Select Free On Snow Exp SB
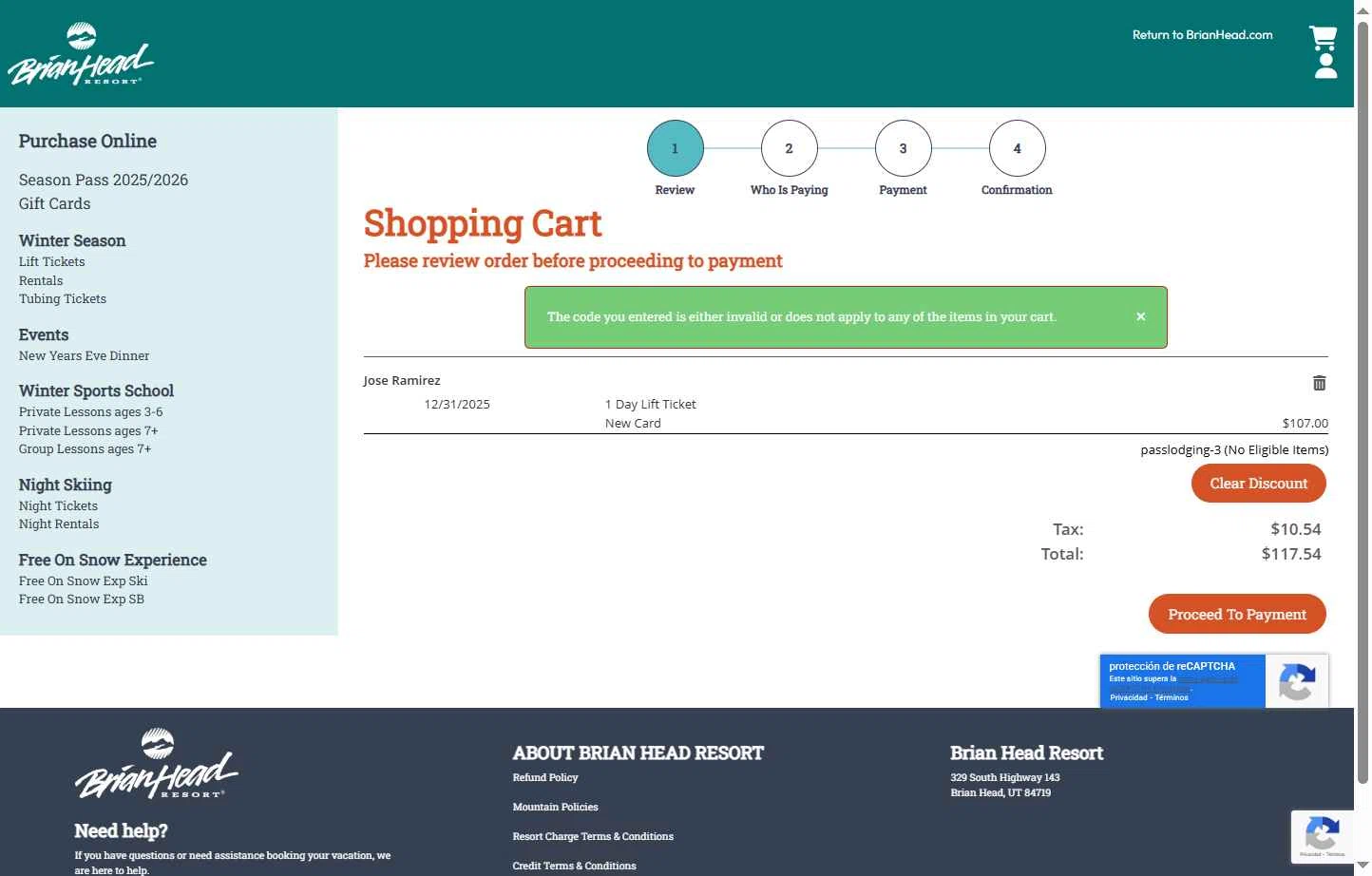Viewport: 1372px width, 876px height. point(82,599)
